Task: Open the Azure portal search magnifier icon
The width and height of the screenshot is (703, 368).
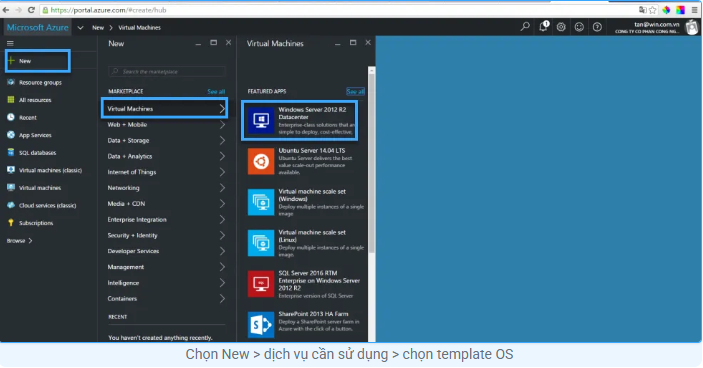Action: pyautogui.click(x=525, y=27)
